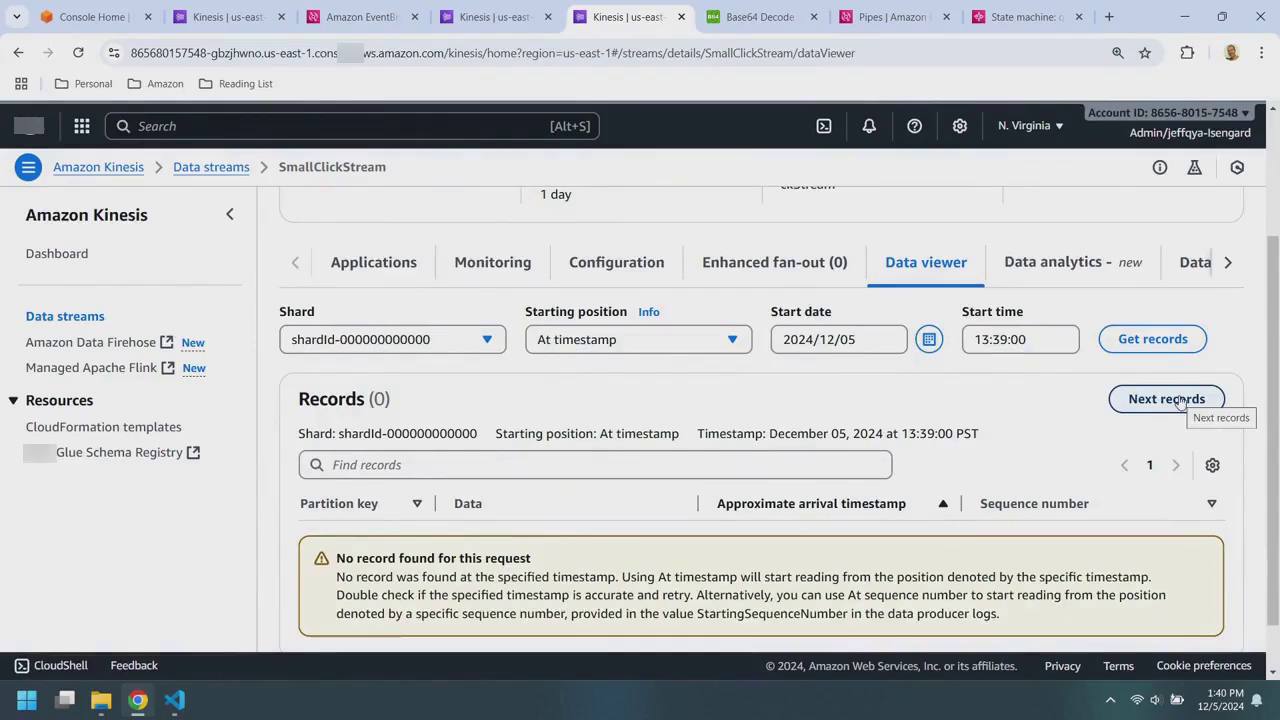Open browser tab search dropdown

coord(17,17)
